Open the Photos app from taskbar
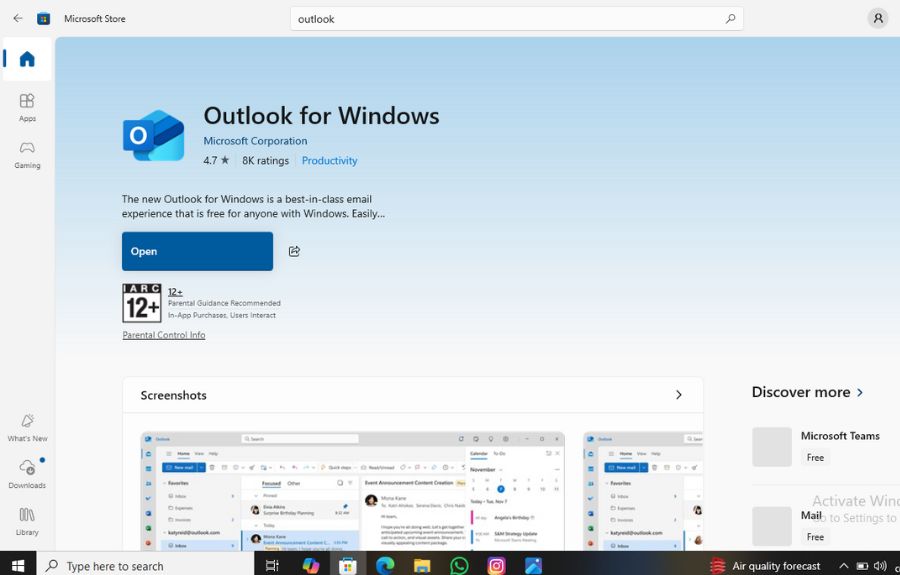This screenshot has height=575, width=900. [x=533, y=566]
